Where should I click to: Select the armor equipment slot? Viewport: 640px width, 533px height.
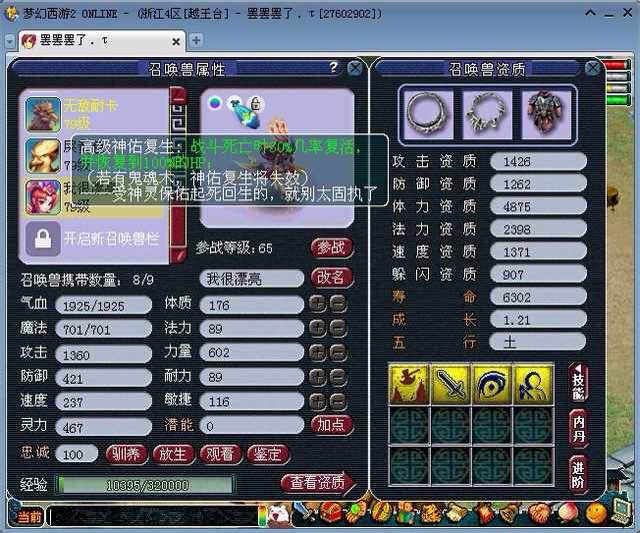(x=546, y=114)
